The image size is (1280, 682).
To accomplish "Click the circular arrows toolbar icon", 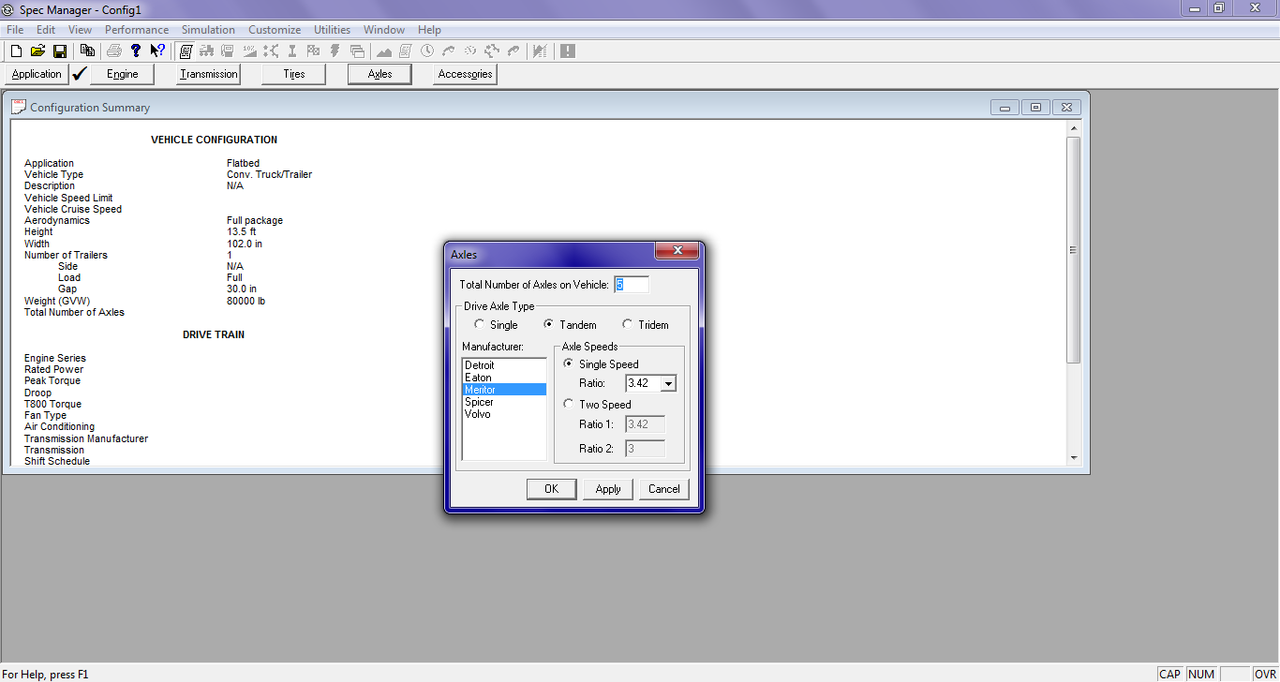I will click(x=492, y=51).
